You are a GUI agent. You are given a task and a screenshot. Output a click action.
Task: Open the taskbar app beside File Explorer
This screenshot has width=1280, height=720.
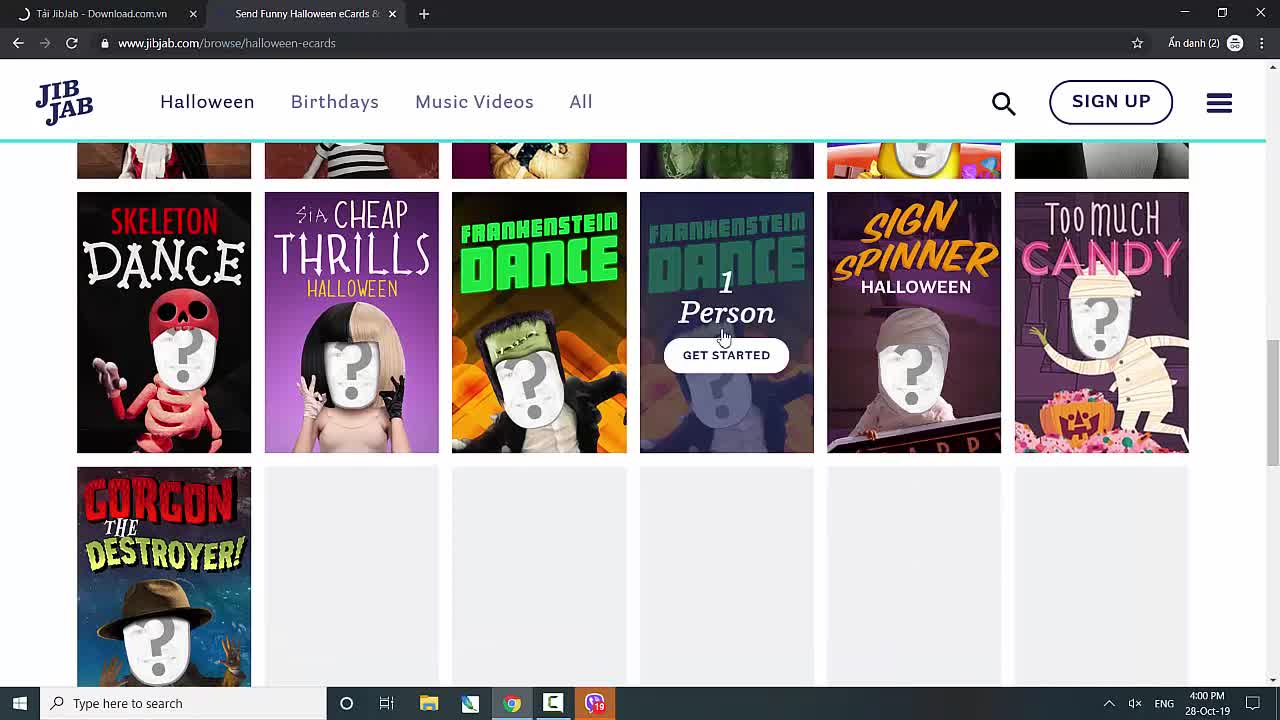coord(470,703)
